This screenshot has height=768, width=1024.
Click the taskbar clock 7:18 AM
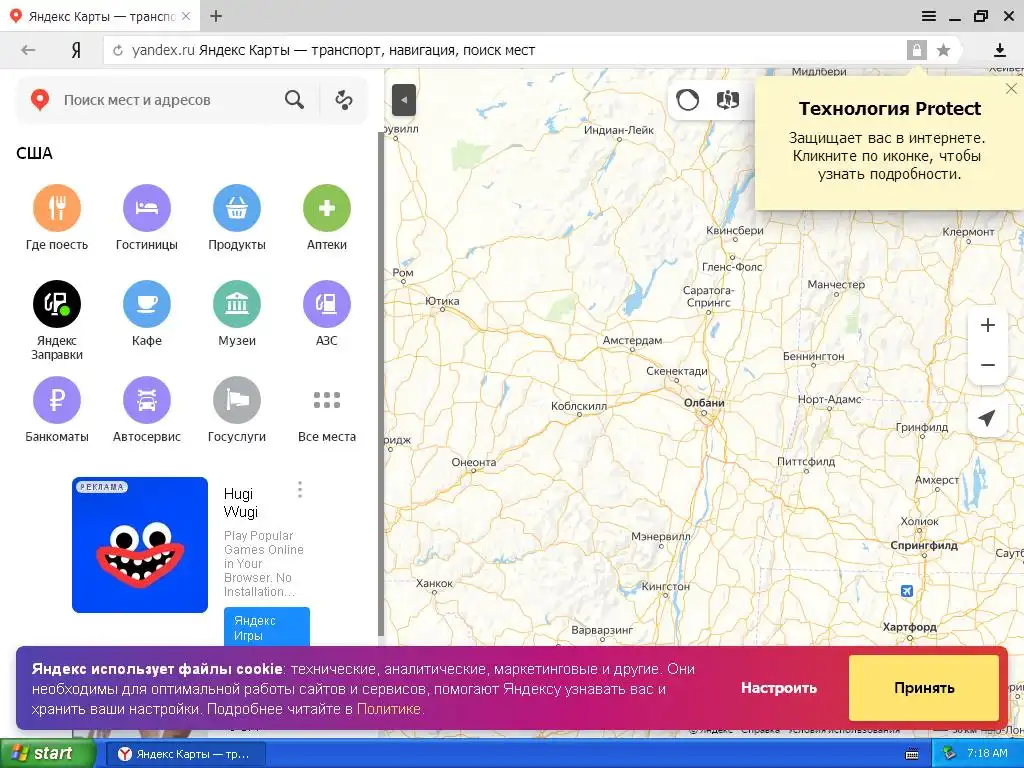(987, 753)
